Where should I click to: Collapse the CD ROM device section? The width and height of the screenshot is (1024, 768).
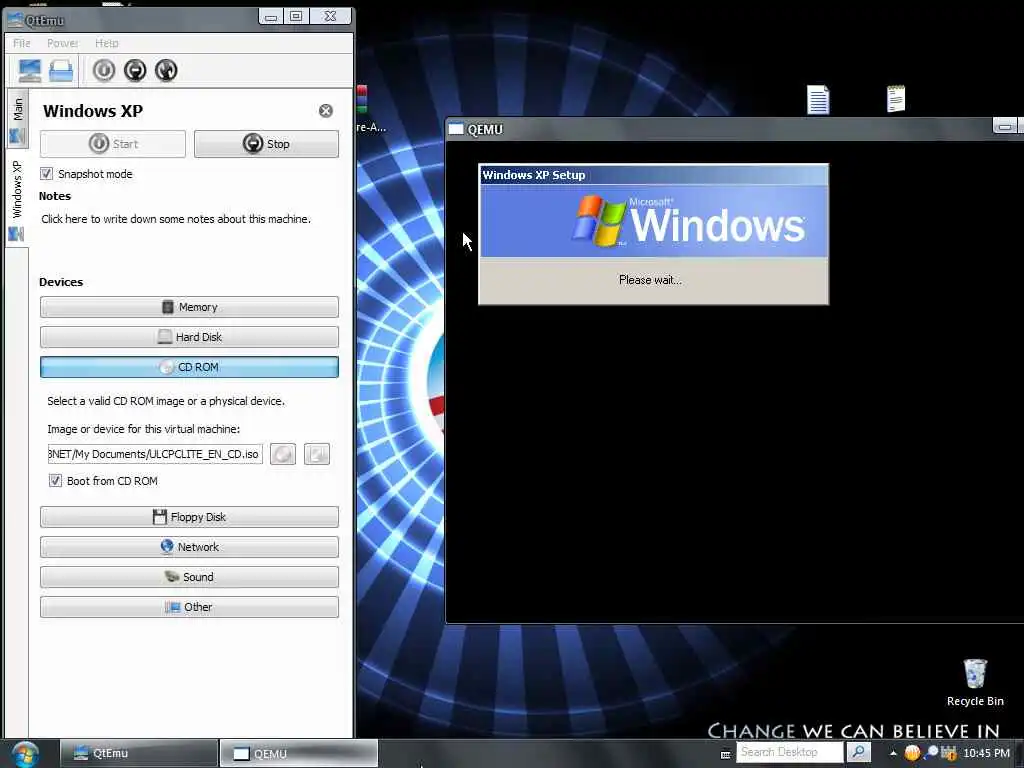pos(189,367)
